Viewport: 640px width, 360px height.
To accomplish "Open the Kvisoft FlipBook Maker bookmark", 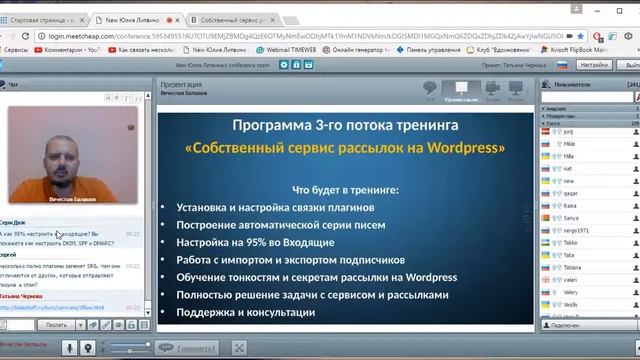I will pyautogui.click(x=573, y=50).
